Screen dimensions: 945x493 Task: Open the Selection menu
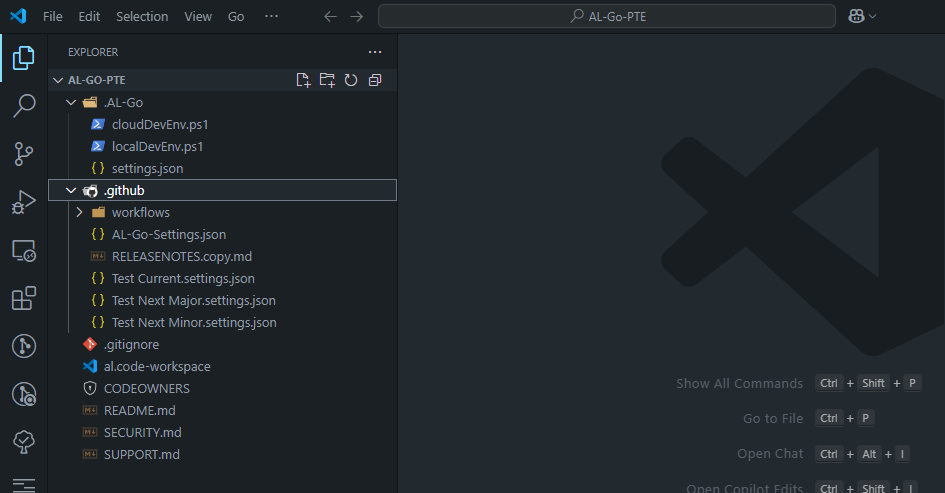tap(142, 17)
